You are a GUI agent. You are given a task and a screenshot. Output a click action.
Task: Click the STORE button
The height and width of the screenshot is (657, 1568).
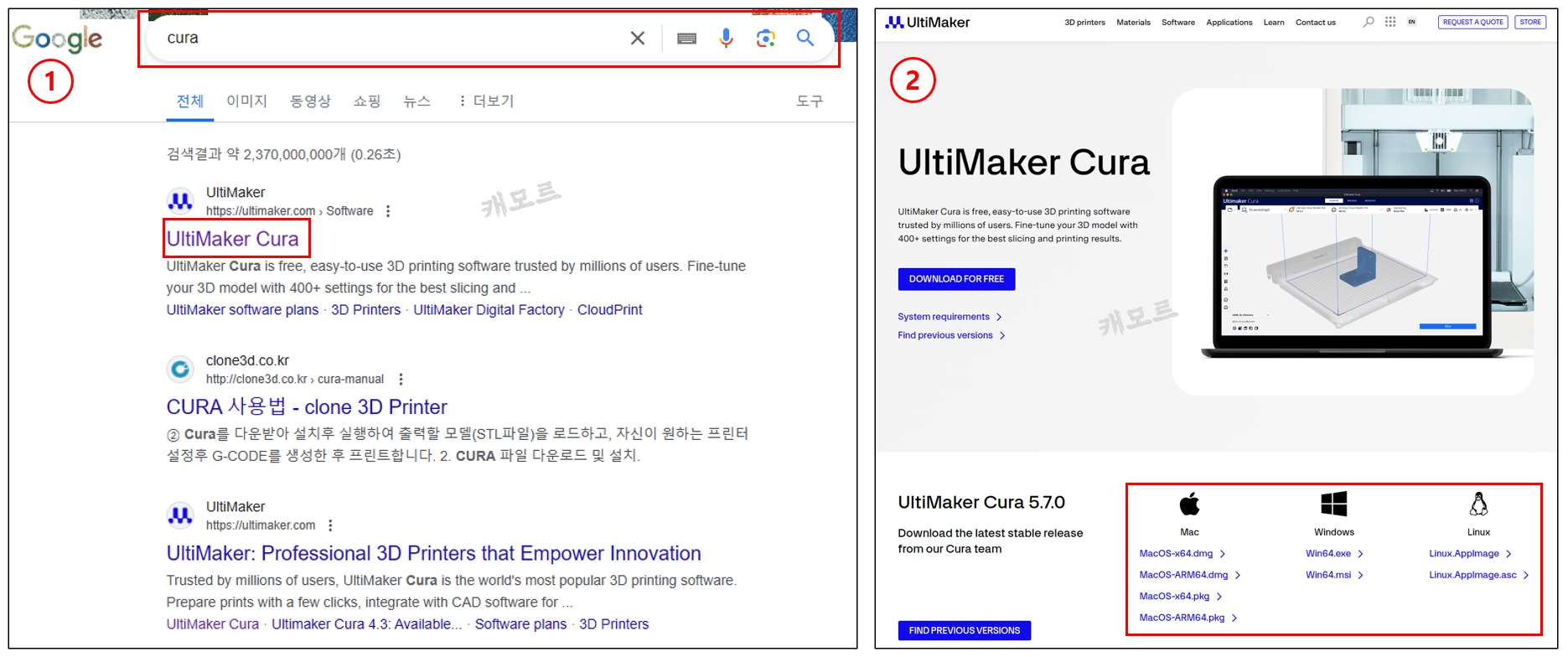tap(1530, 22)
